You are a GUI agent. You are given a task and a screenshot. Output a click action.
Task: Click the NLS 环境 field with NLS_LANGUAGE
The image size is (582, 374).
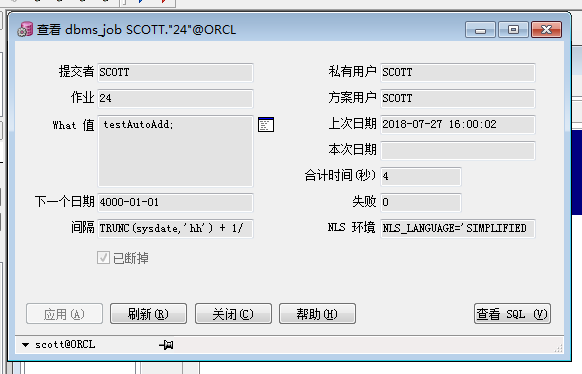coord(458,229)
